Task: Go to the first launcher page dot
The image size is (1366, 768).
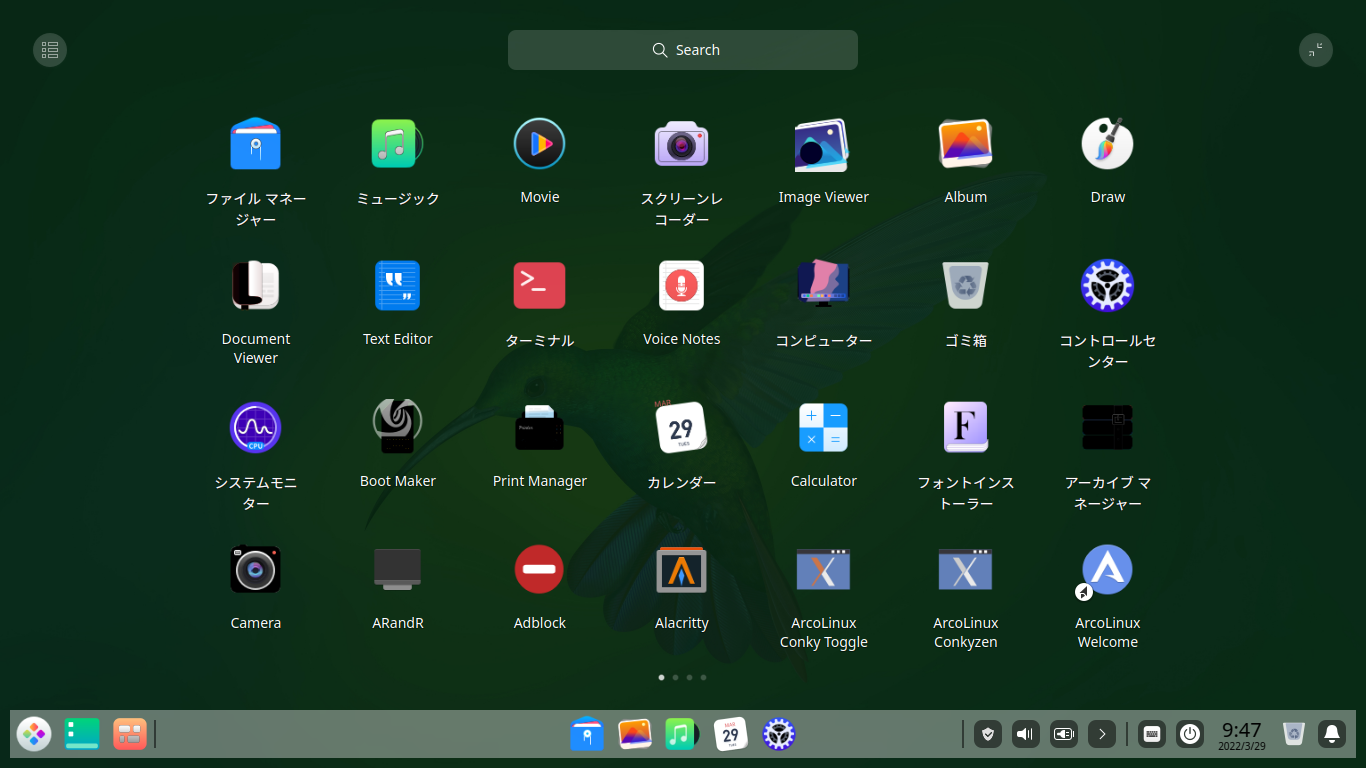Action: click(x=661, y=677)
